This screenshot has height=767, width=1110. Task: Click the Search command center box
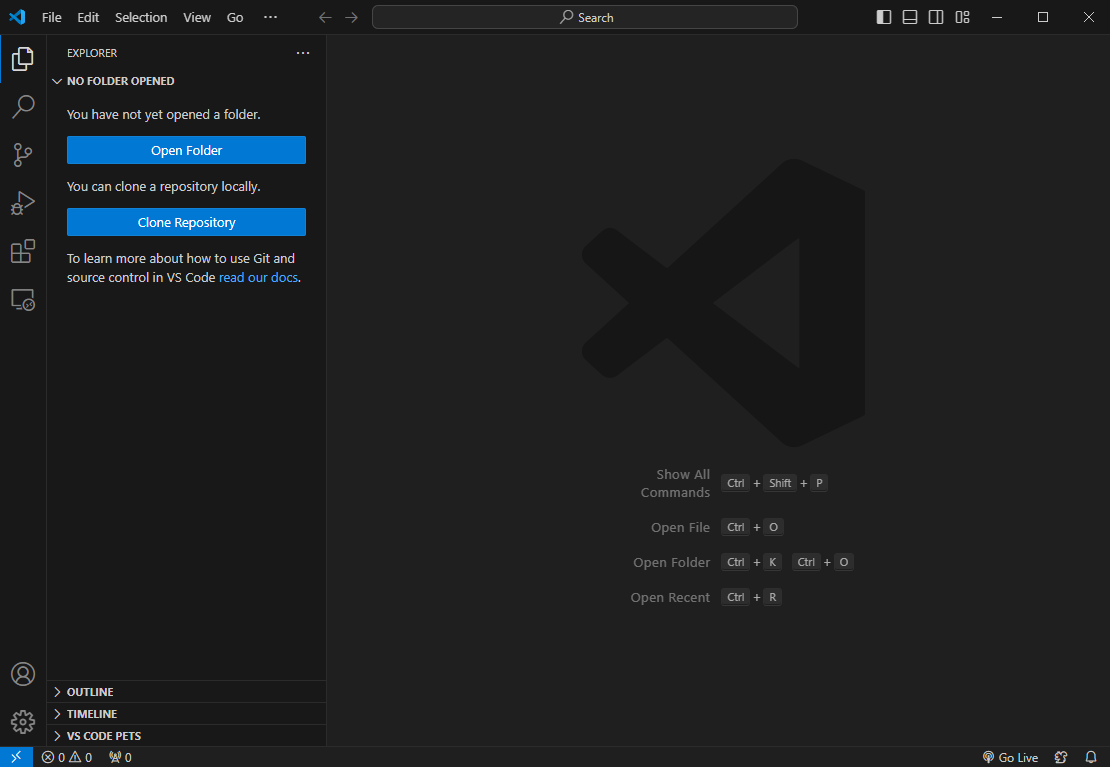coord(585,17)
